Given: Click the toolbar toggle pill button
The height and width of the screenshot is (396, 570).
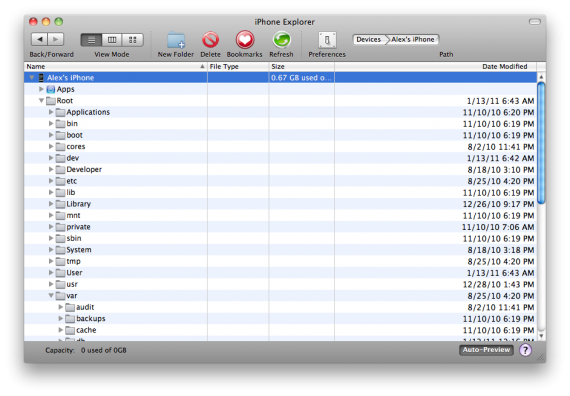Looking at the screenshot, I should click(534, 22).
